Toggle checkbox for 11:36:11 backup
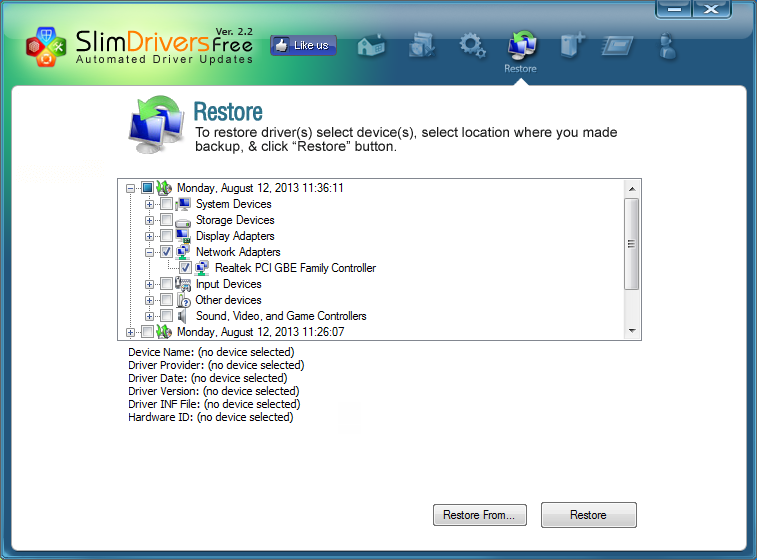757x560 pixels. pyautogui.click(x=147, y=188)
